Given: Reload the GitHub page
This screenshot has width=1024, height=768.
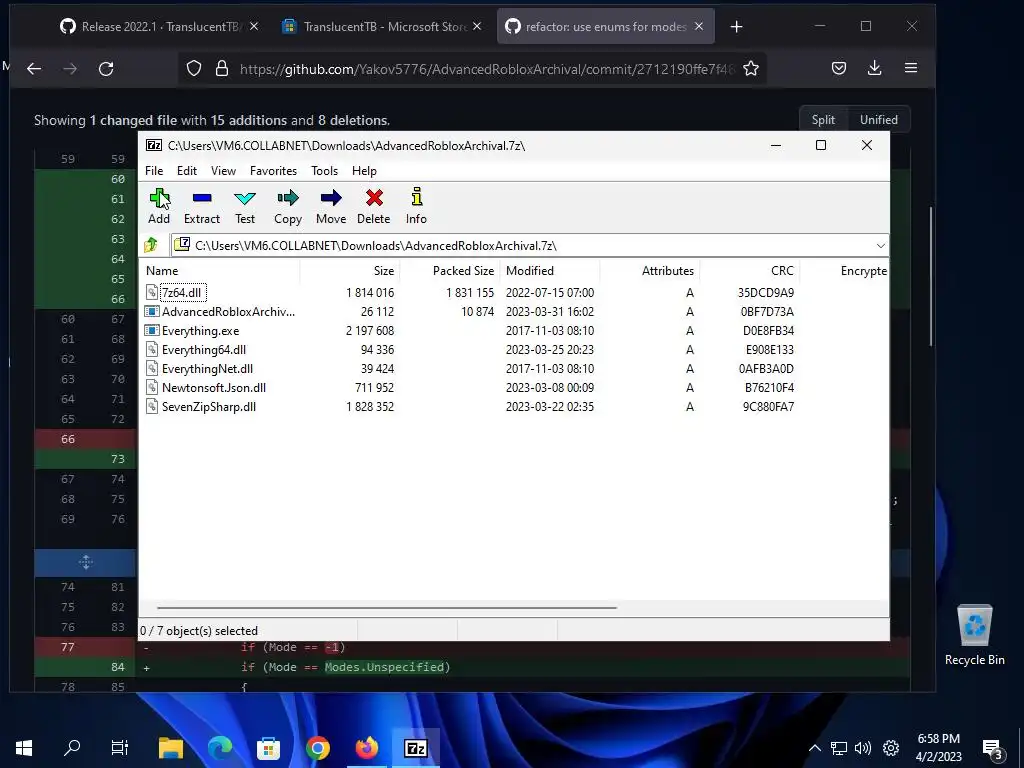Looking at the screenshot, I should [x=106, y=68].
